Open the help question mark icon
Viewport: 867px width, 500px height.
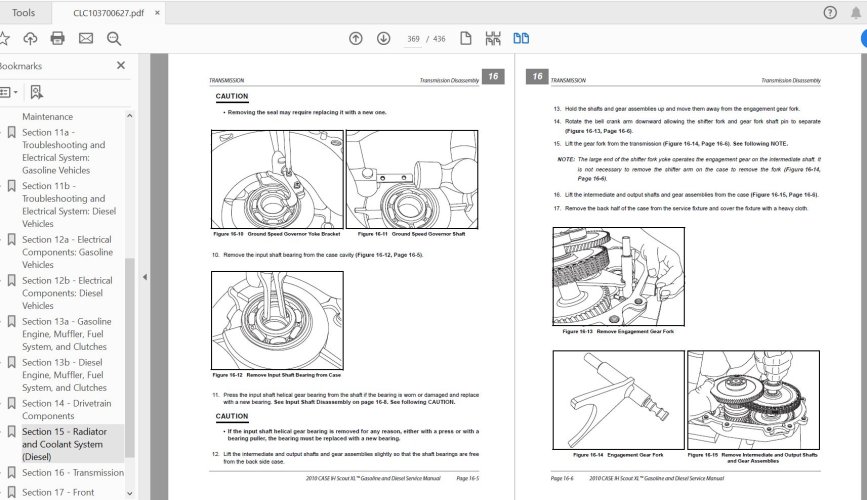(829, 13)
